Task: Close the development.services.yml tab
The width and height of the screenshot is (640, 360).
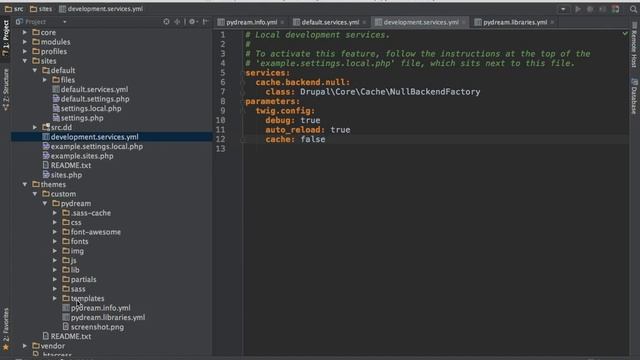Action: click(x=464, y=22)
